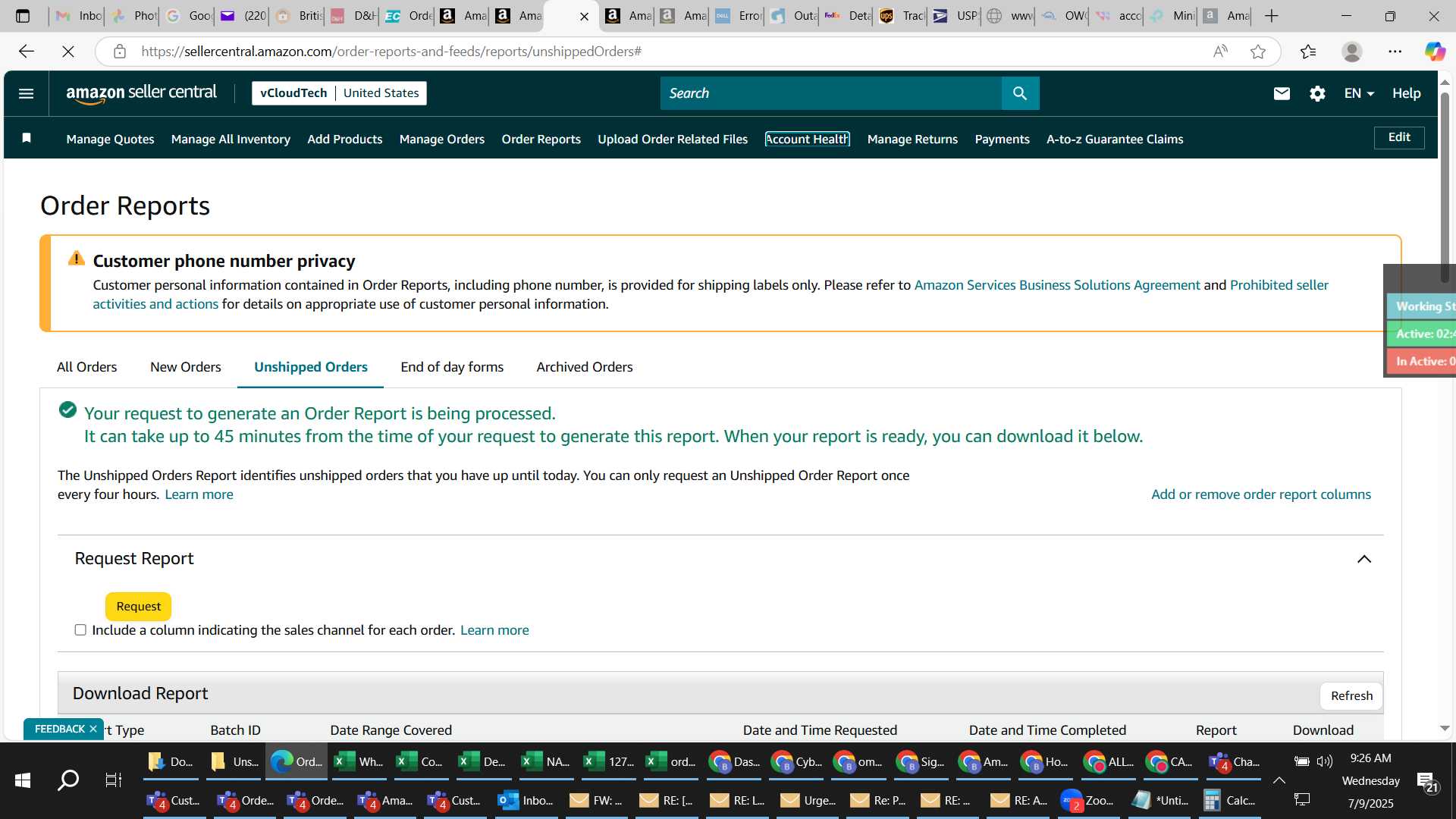Click Learn more beside sales channel checkbox
This screenshot has width=1456, height=819.
[x=494, y=630]
